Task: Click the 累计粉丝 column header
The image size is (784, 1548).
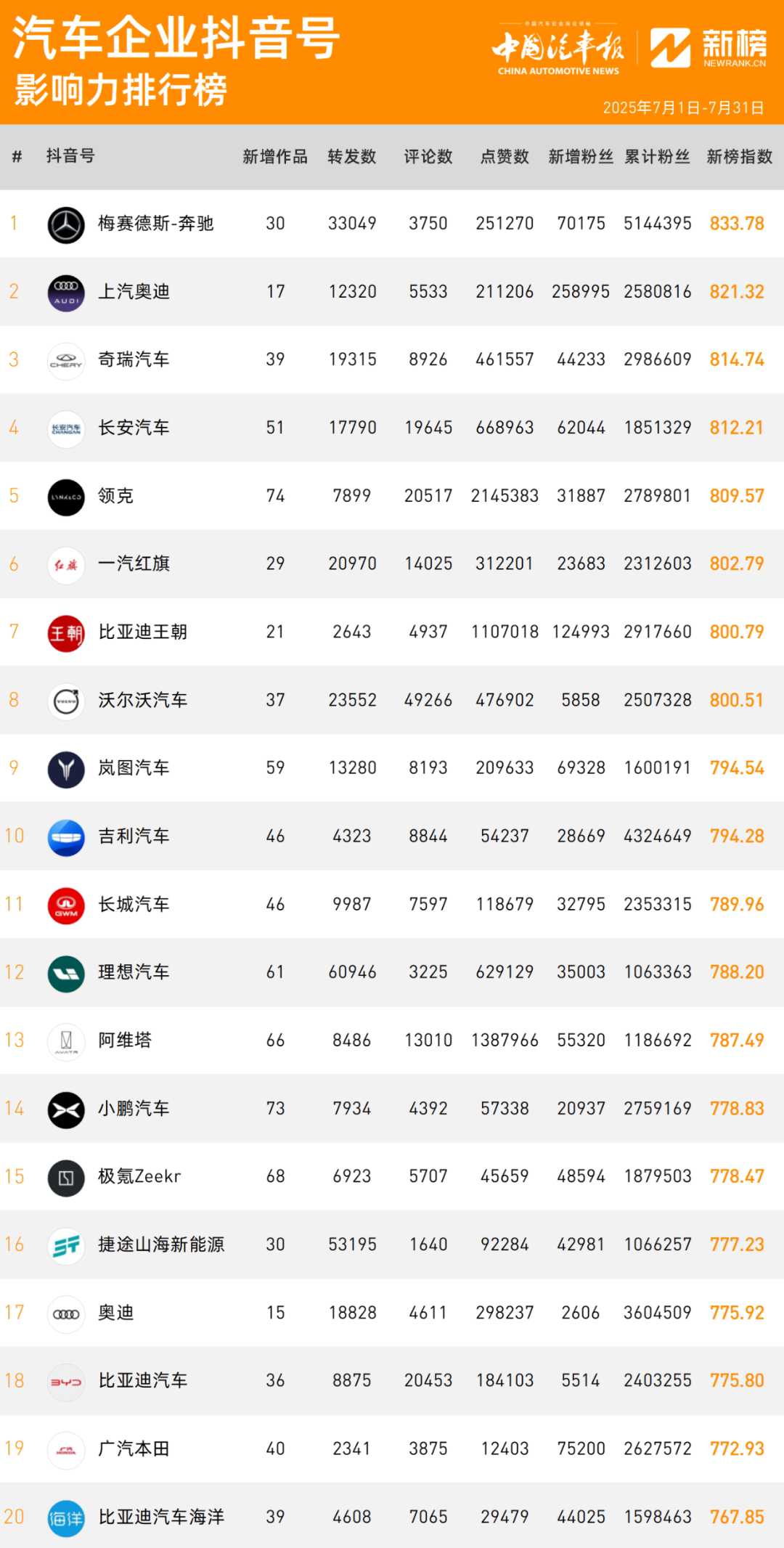Action: coord(658,157)
